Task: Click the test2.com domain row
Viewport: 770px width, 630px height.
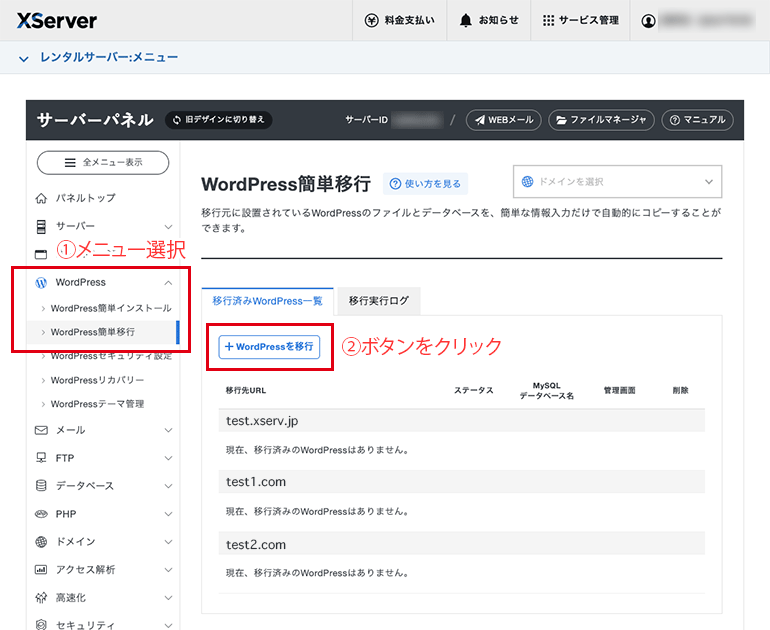Action: [462, 544]
